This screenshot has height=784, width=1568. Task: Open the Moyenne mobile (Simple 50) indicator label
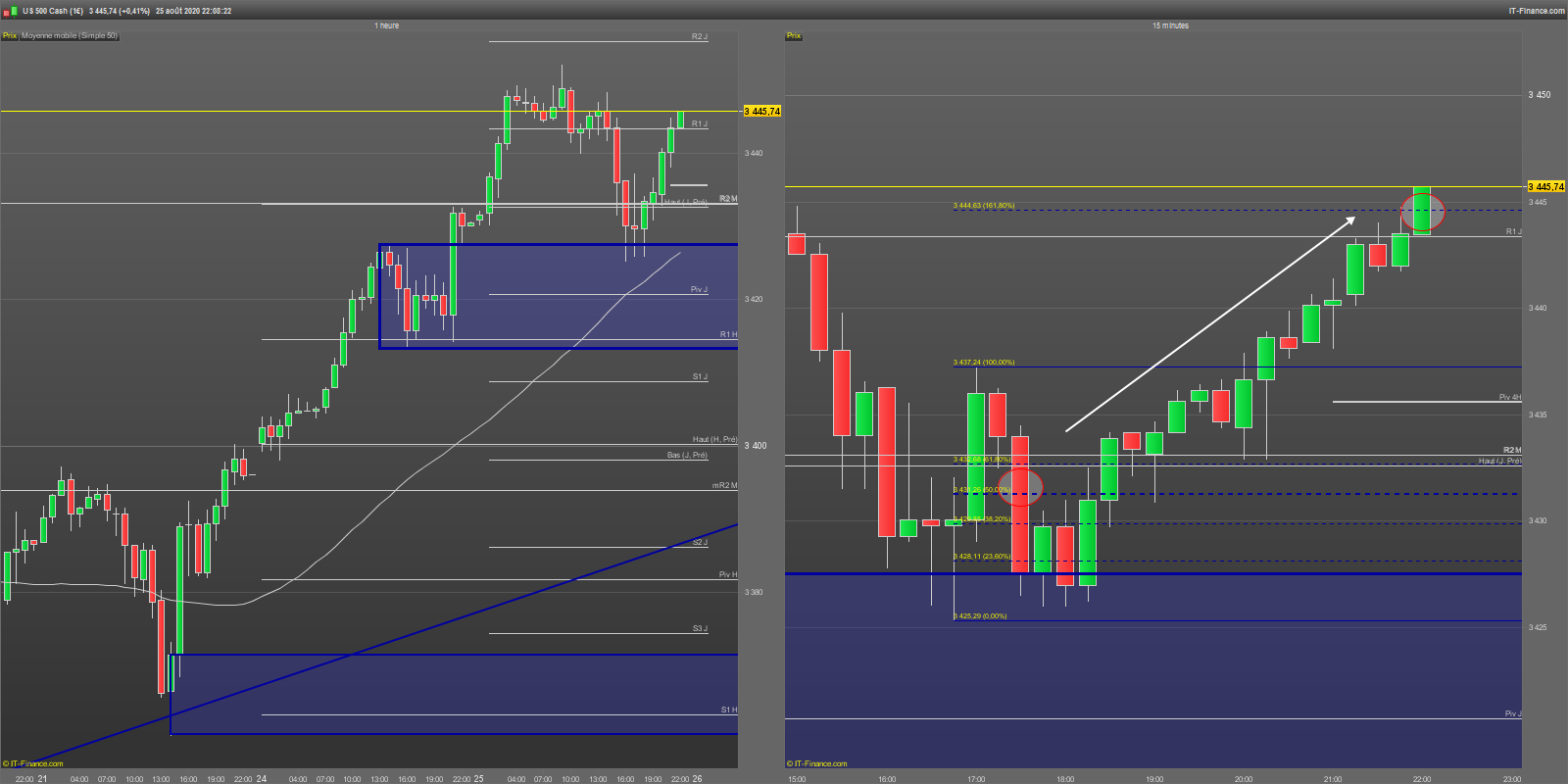click(70, 36)
